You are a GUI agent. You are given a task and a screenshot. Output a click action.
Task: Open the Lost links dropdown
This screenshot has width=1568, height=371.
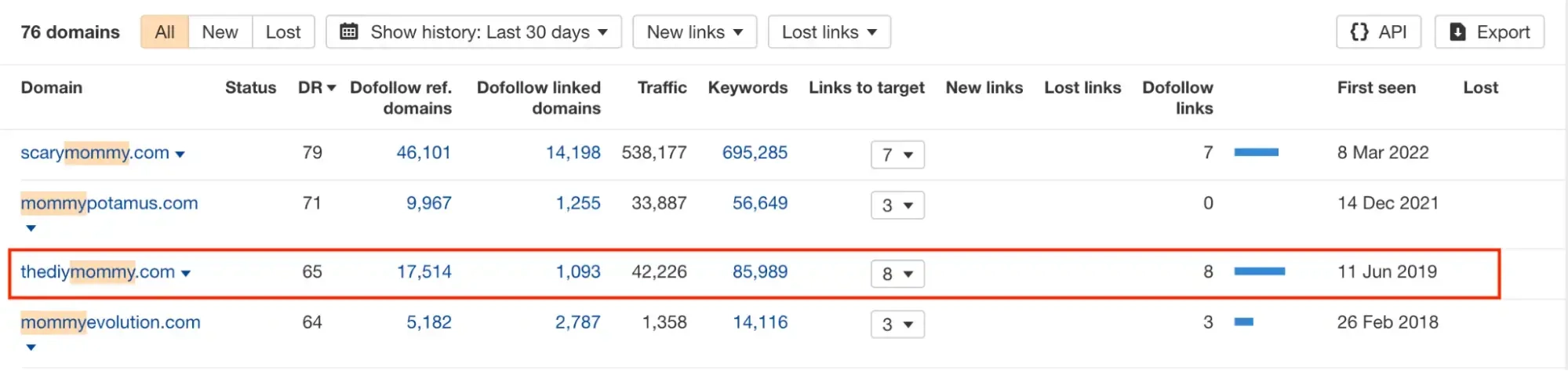[x=828, y=32]
